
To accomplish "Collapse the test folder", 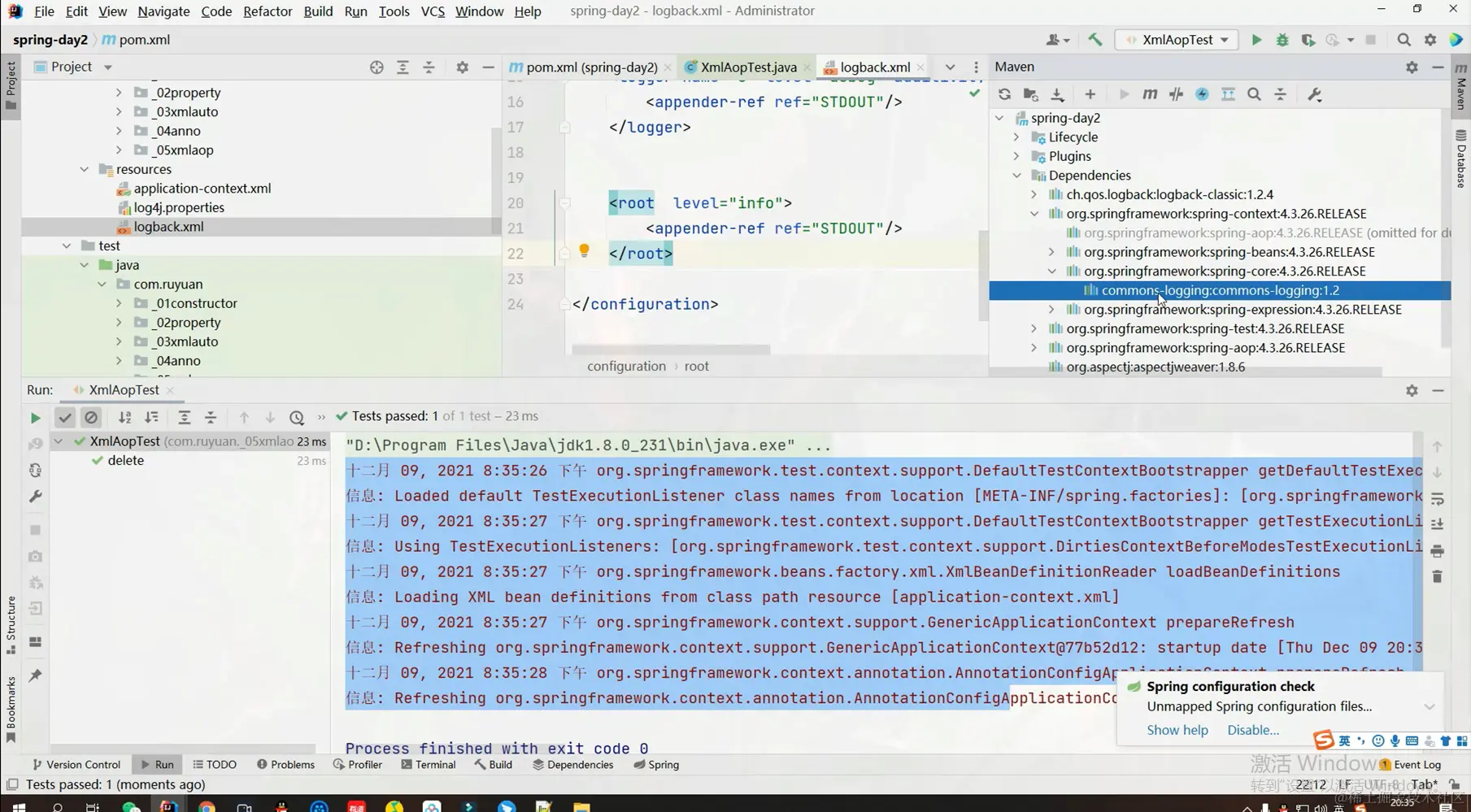I will point(66,245).
